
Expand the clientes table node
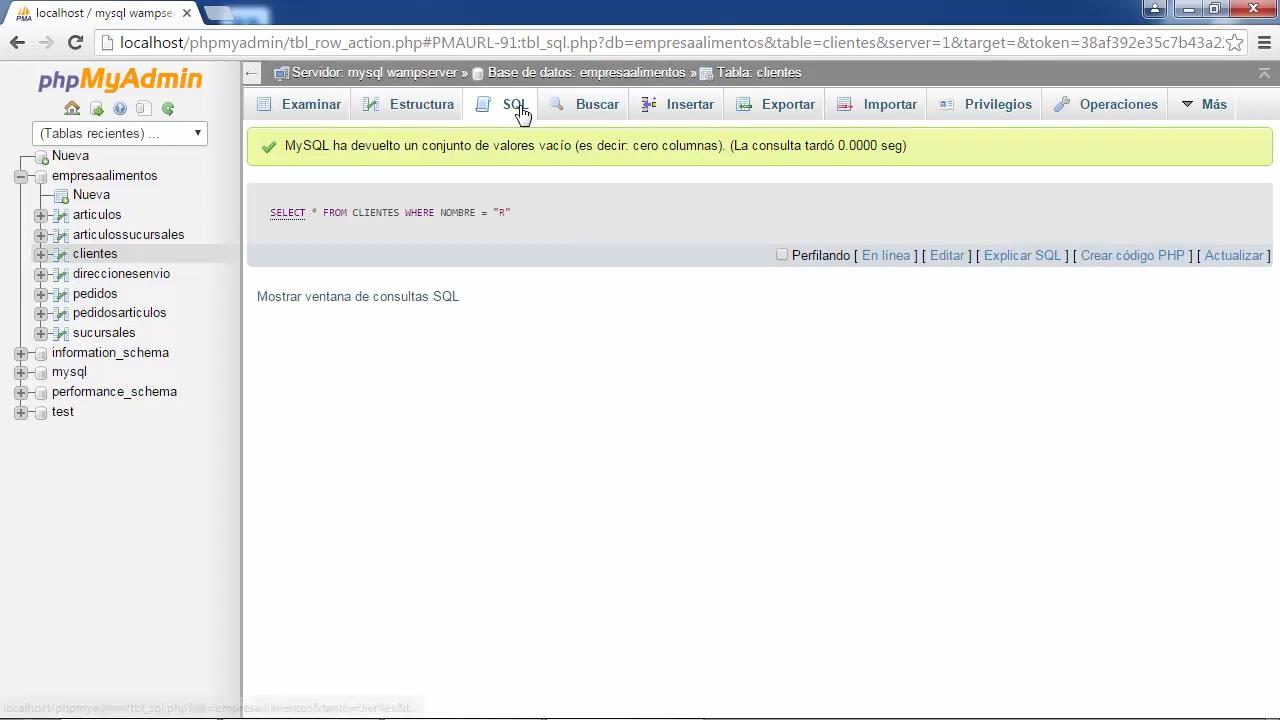click(x=41, y=254)
